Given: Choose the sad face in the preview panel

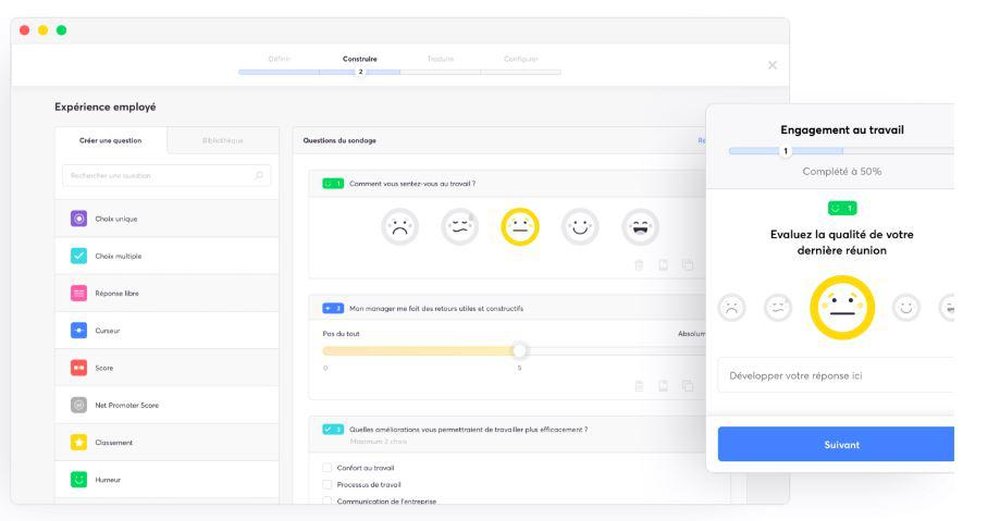Looking at the screenshot, I should (x=732, y=308).
